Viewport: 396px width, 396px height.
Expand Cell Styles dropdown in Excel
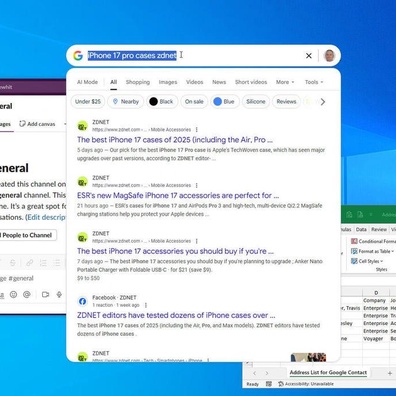(367, 261)
